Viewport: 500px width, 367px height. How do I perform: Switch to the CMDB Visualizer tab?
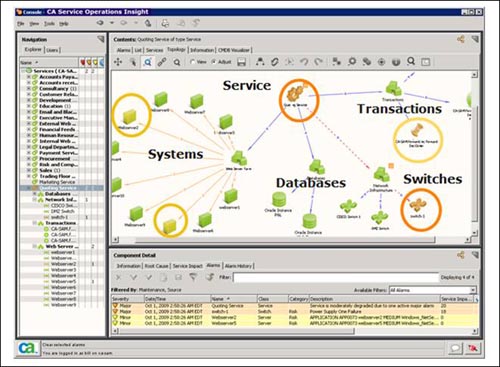point(234,50)
